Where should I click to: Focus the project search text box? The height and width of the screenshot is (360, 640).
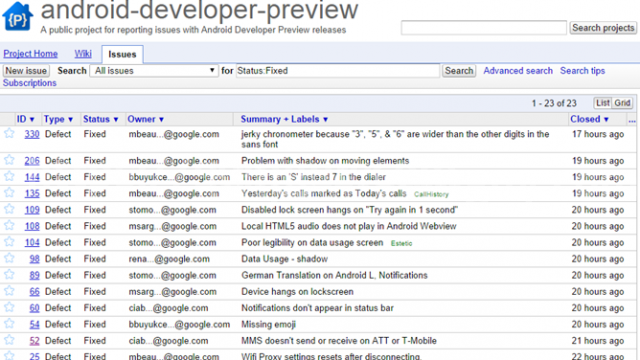tap(484, 28)
